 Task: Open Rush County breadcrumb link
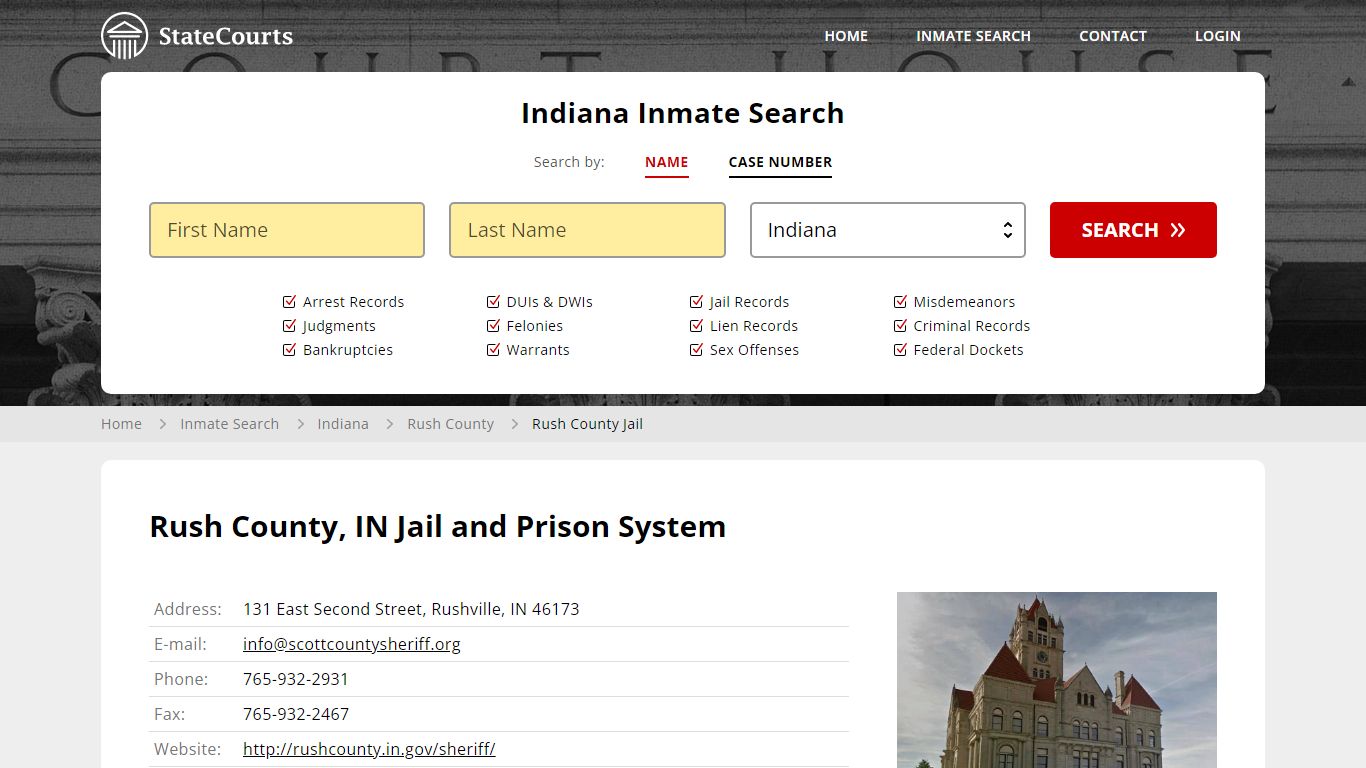point(450,424)
